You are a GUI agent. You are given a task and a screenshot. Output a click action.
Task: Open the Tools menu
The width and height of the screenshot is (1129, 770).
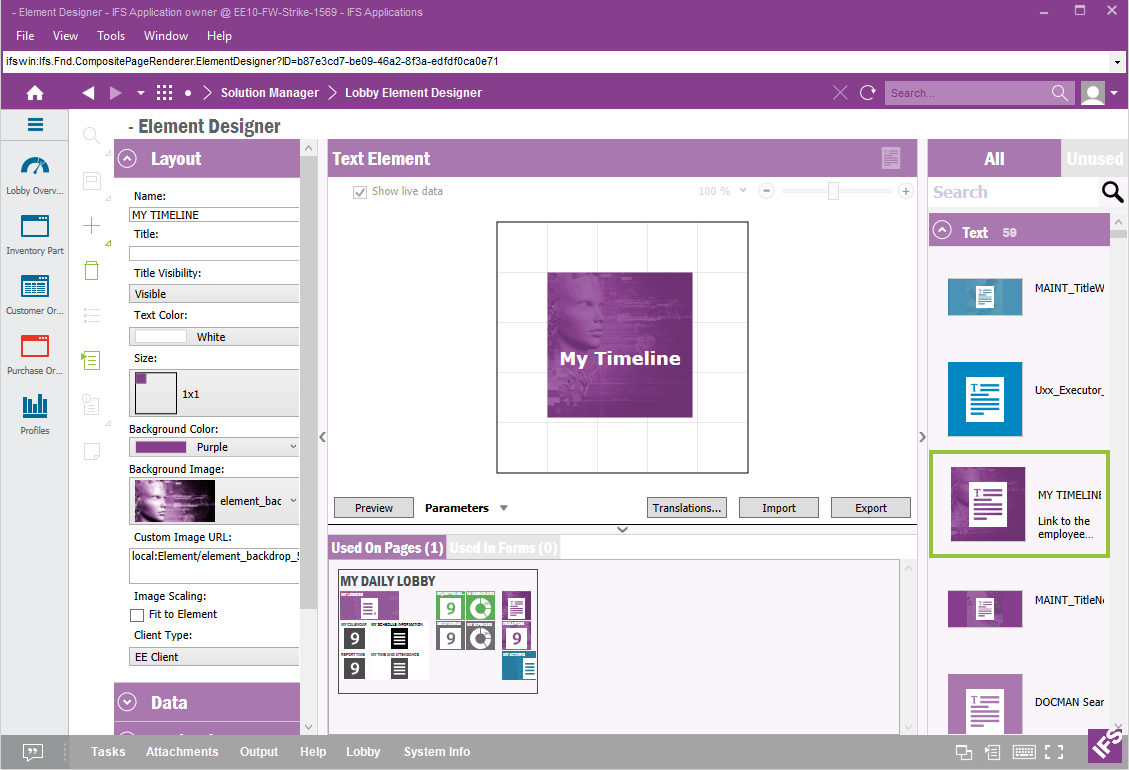tap(111, 36)
